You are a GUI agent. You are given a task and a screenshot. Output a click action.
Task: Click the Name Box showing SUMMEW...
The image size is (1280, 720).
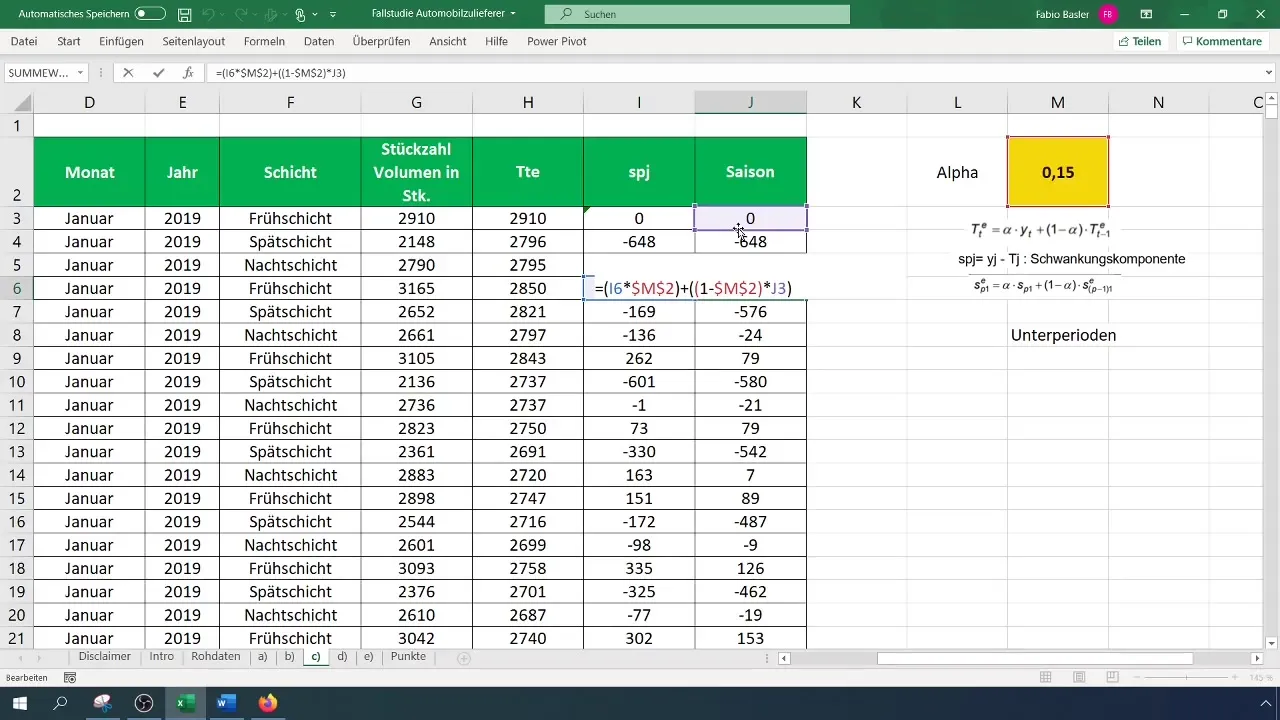pyautogui.click(x=37, y=73)
